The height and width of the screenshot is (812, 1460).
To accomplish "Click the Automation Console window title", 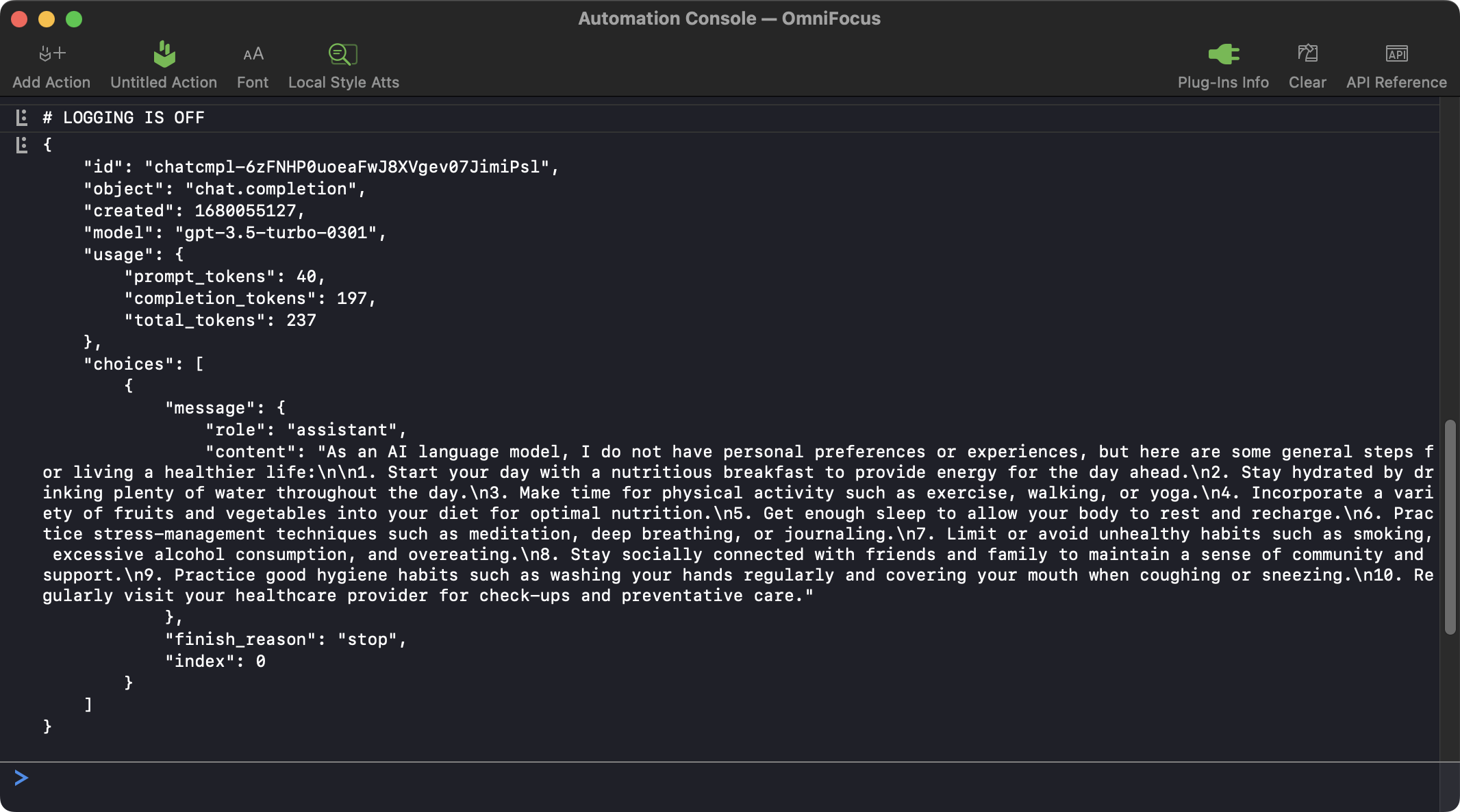I will click(729, 18).
